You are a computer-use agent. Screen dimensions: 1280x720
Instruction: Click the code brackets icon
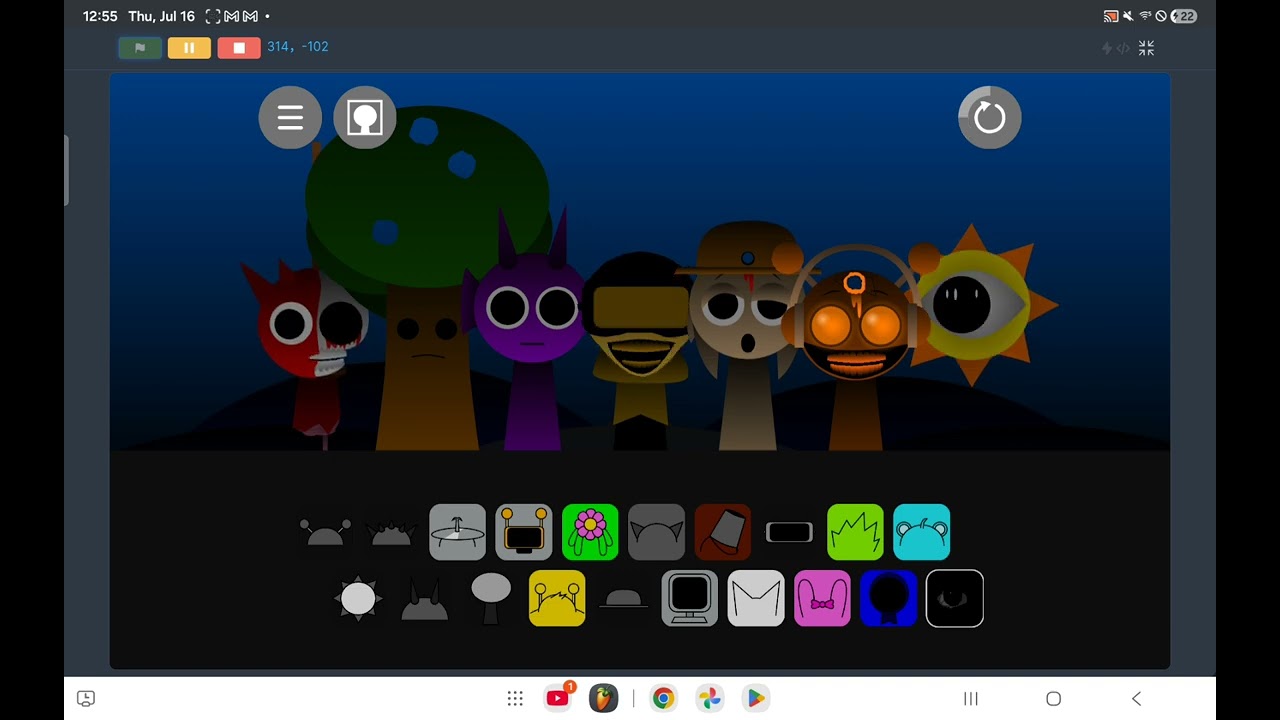[x=1123, y=48]
